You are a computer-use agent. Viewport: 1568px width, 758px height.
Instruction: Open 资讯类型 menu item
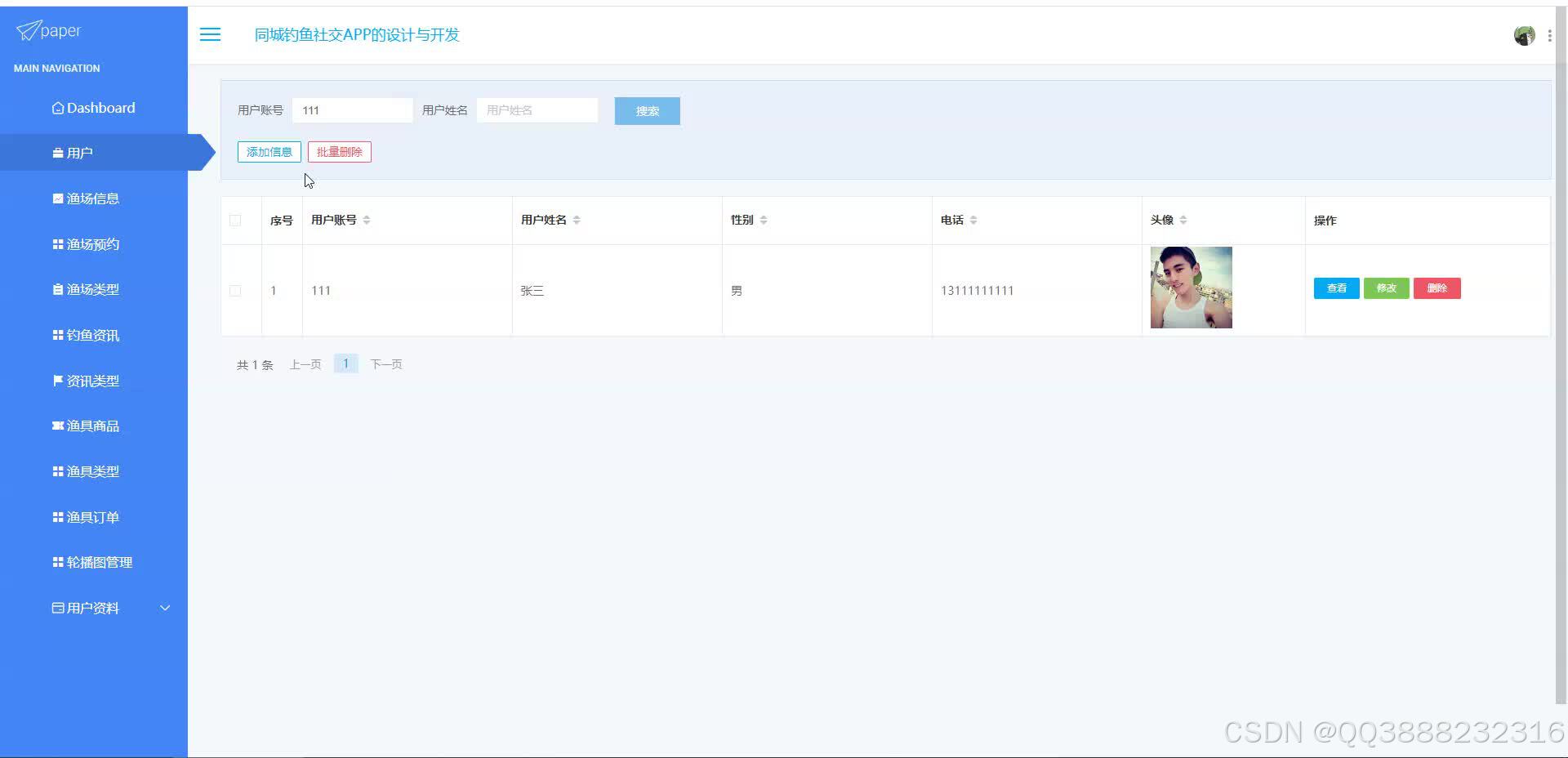click(x=94, y=381)
